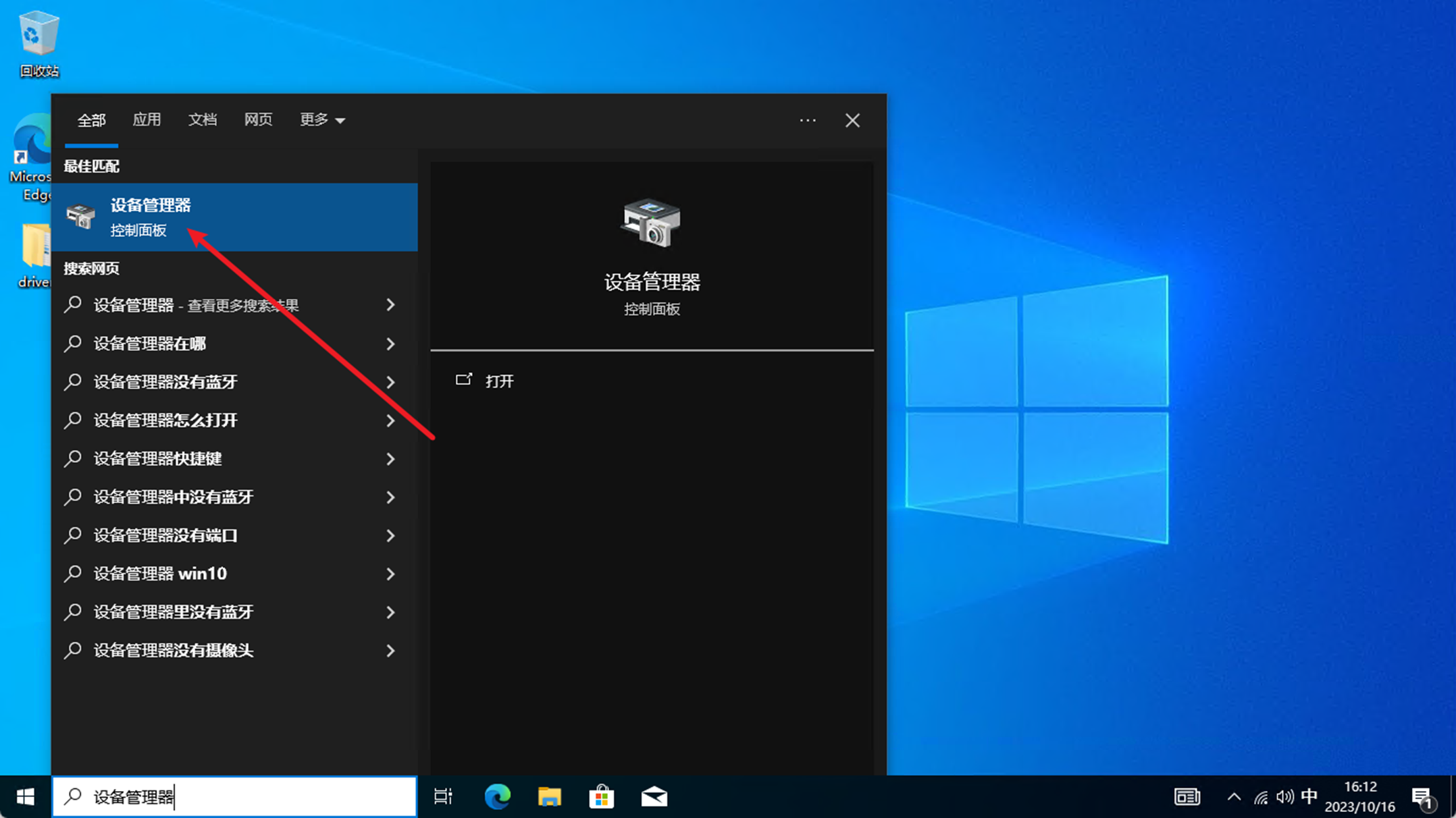Expand the 更多 dropdown
Image resolution: width=1456 pixels, height=818 pixels.
[x=322, y=119]
